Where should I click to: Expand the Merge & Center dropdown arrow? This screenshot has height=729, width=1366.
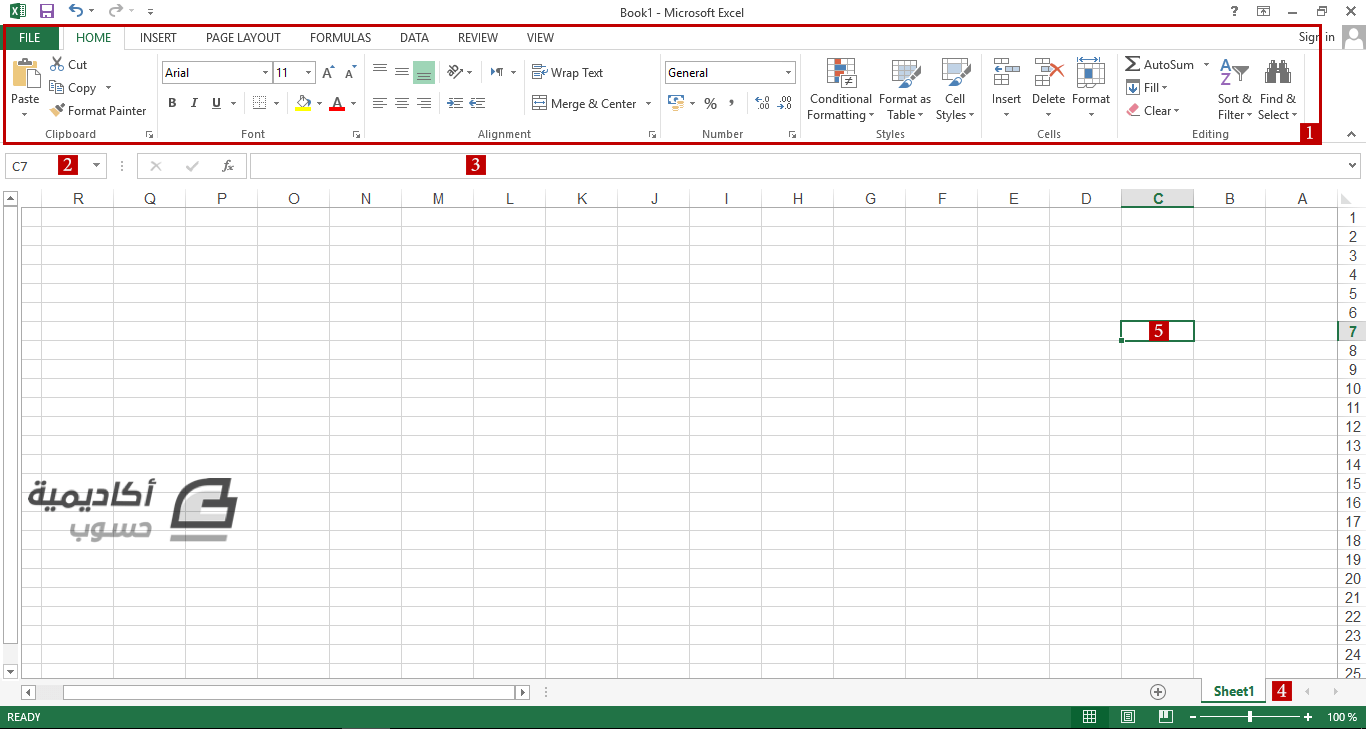648,104
